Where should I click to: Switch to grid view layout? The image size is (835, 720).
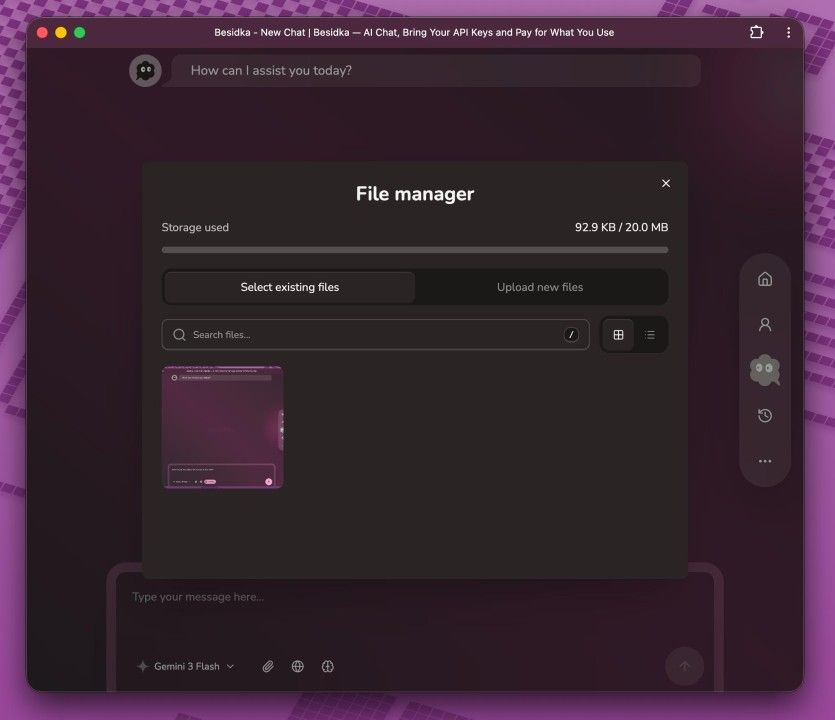618,335
